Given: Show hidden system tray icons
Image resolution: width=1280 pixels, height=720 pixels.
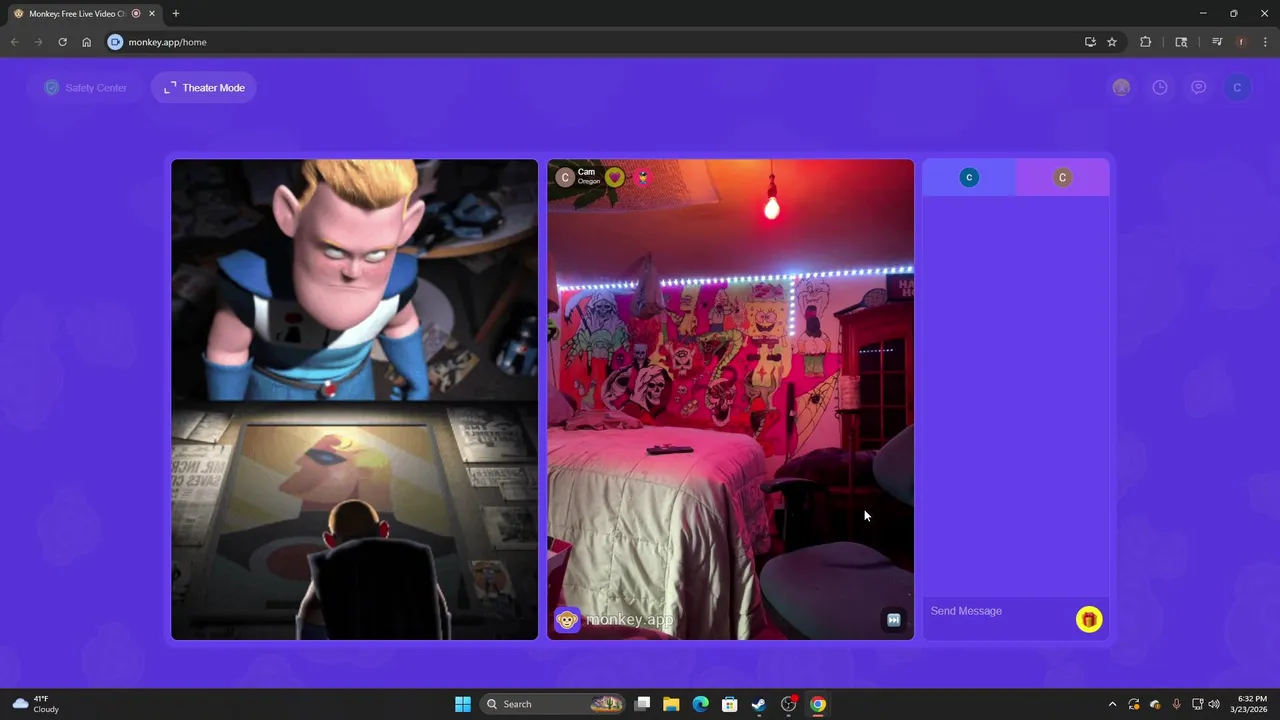Looking at the screenshot, I should click(x=1112, y=704).
